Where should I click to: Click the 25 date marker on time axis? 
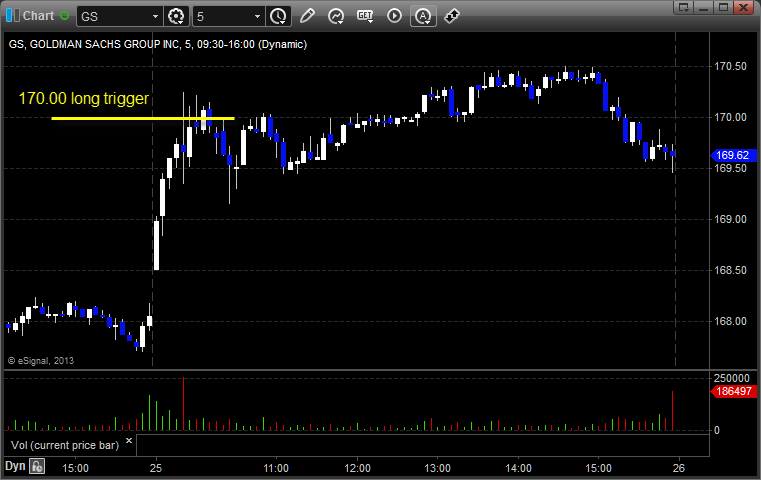[156, 468]
